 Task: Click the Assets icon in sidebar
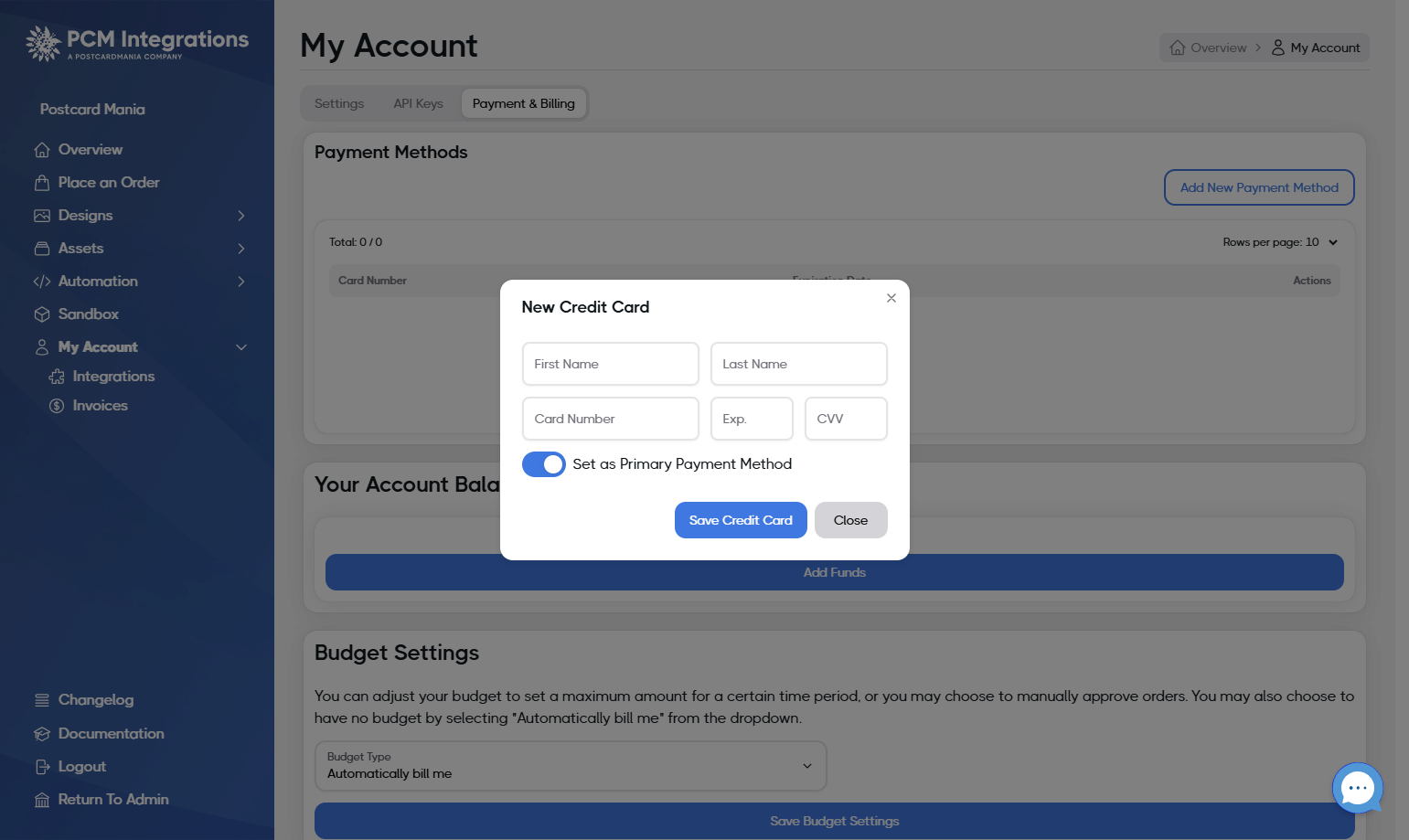click(x=42, y=249)
